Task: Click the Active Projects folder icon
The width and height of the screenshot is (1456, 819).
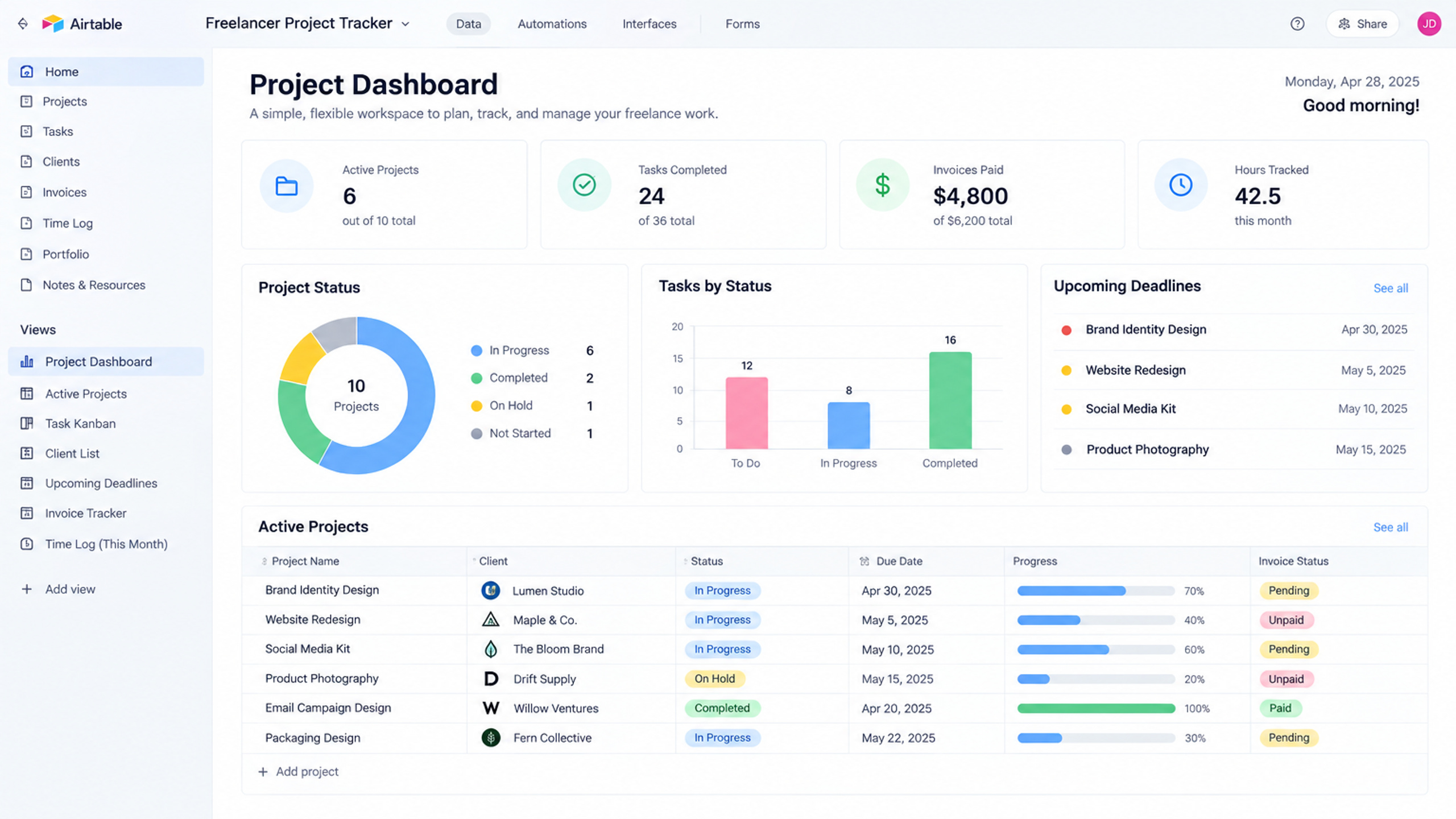Action: point(287,186)
